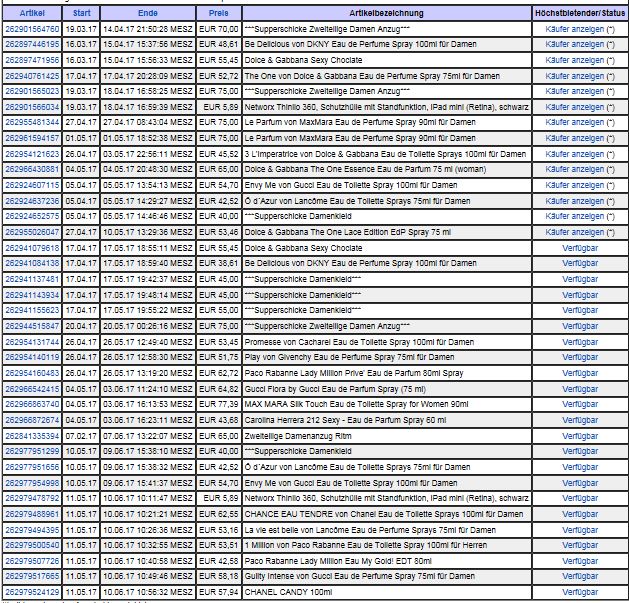Open article number 262941137481
Viewport: 629px width, 603px height.
pos(32,279)
